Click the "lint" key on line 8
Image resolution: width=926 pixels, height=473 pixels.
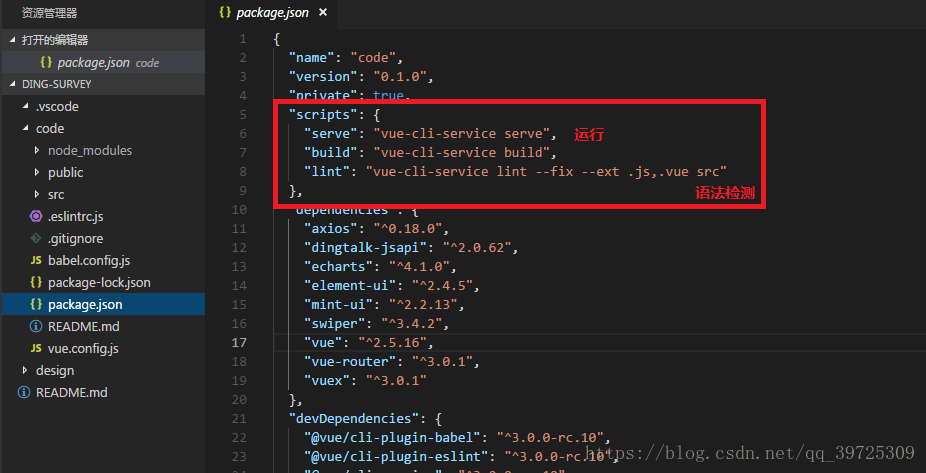[x=327, y=171]
